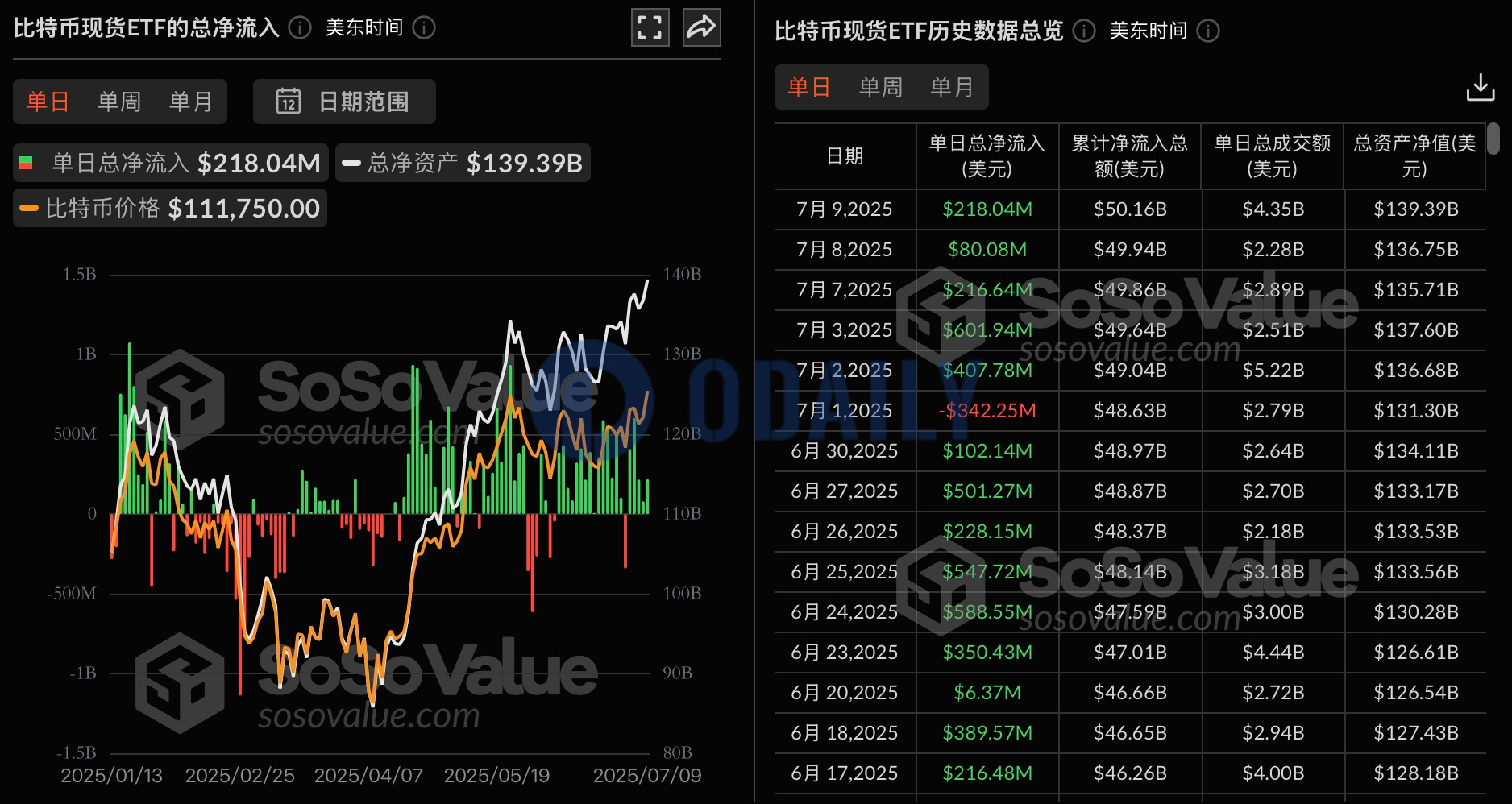Click the $601.94M net inflow cell
1512x804 pixels.
[987, 330]
